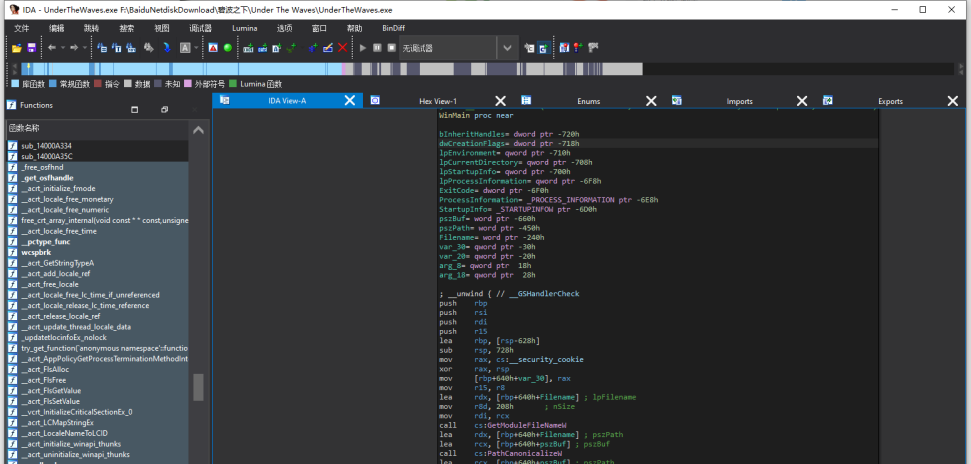Open the 编辑 menu
Image resolution: width=971 pixels, height=464 pixels.
point(57,28)
